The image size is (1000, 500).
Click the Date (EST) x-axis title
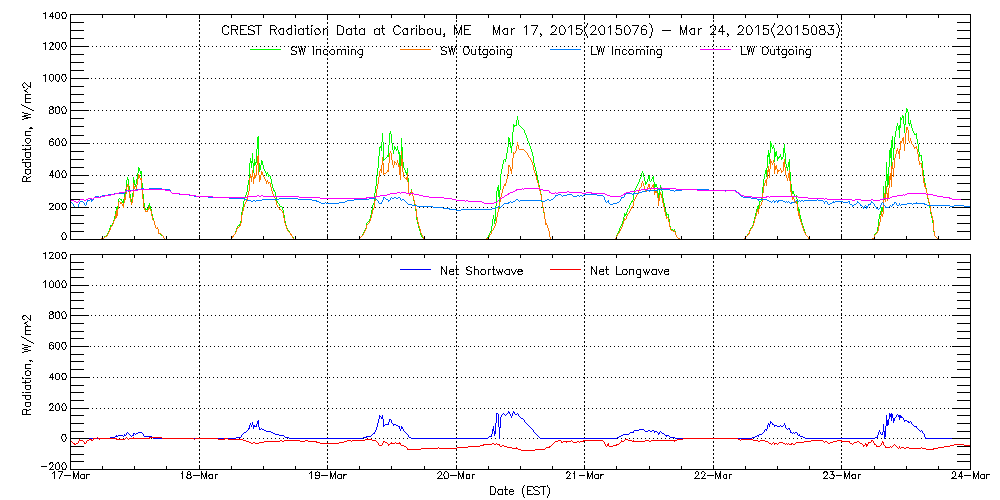pyautogui.click(x=520, y=491)
